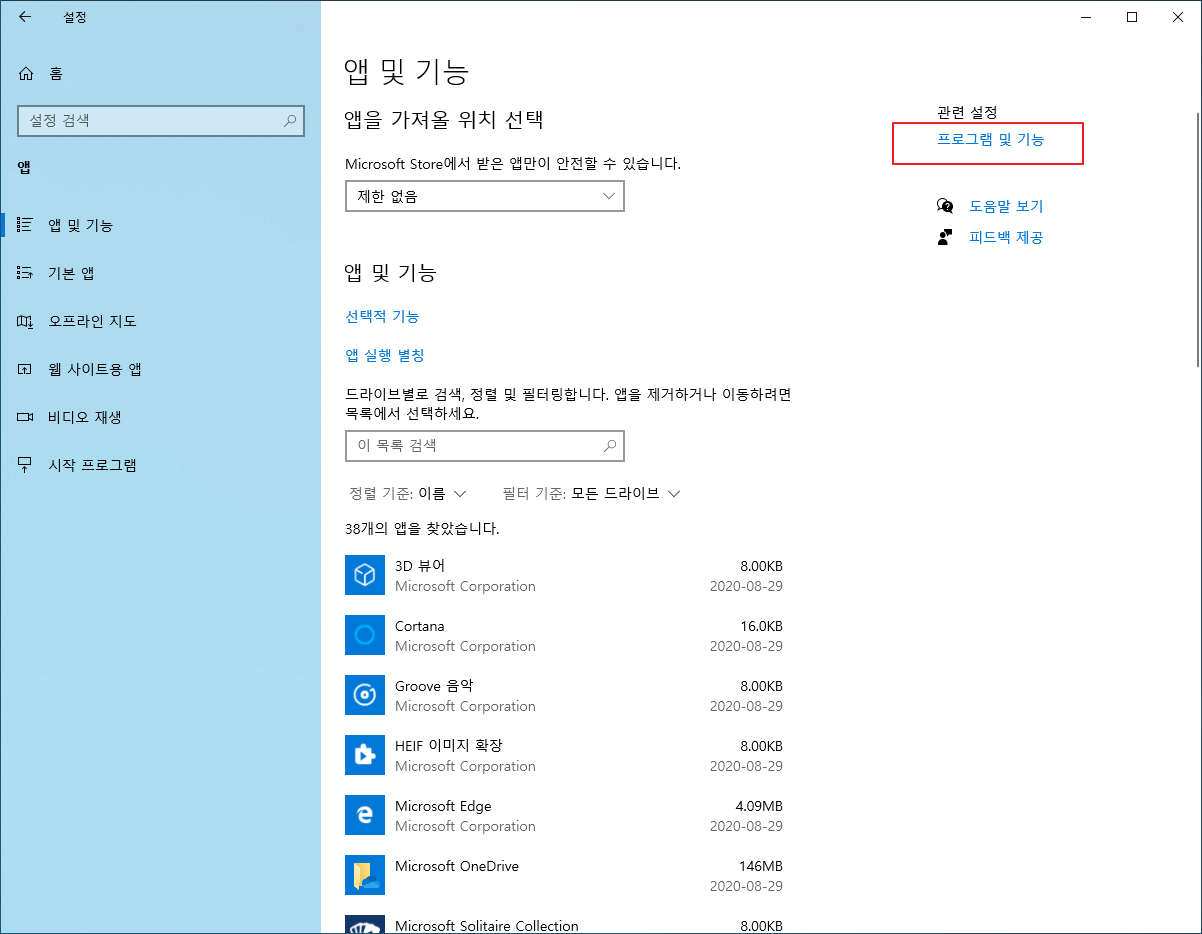Viewport: 1202px width, 934px height.
Task: Click the 4.09MB size of Edge
Action: pos(759,806)
